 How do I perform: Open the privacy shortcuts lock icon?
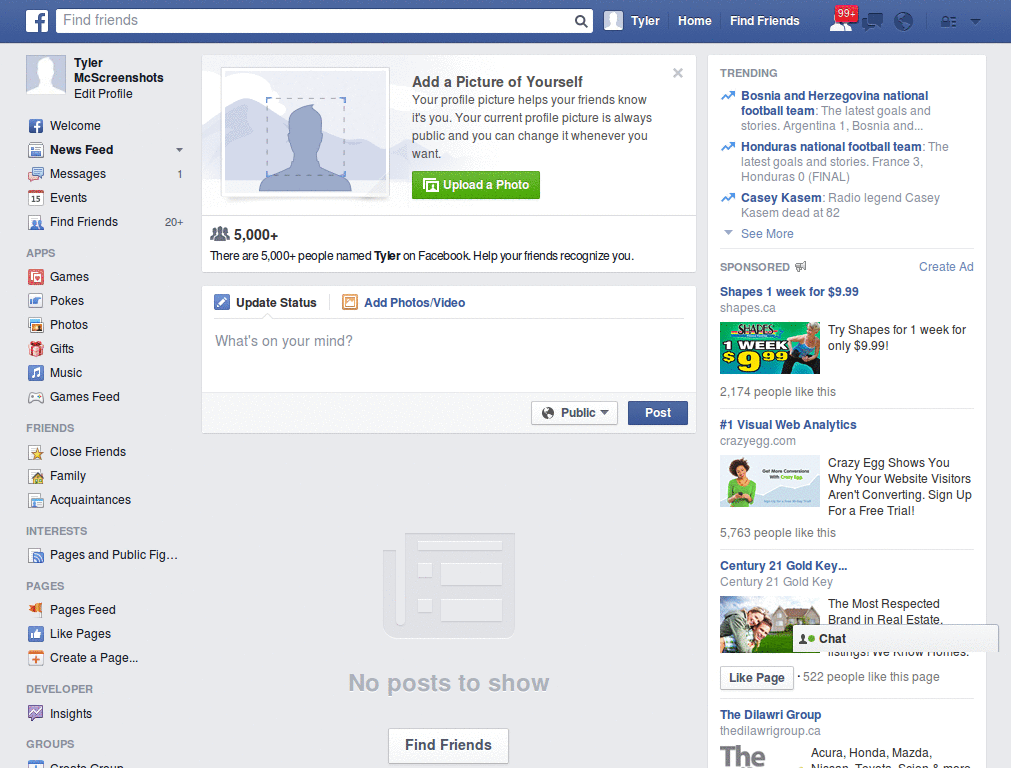[x=948, y=22]
